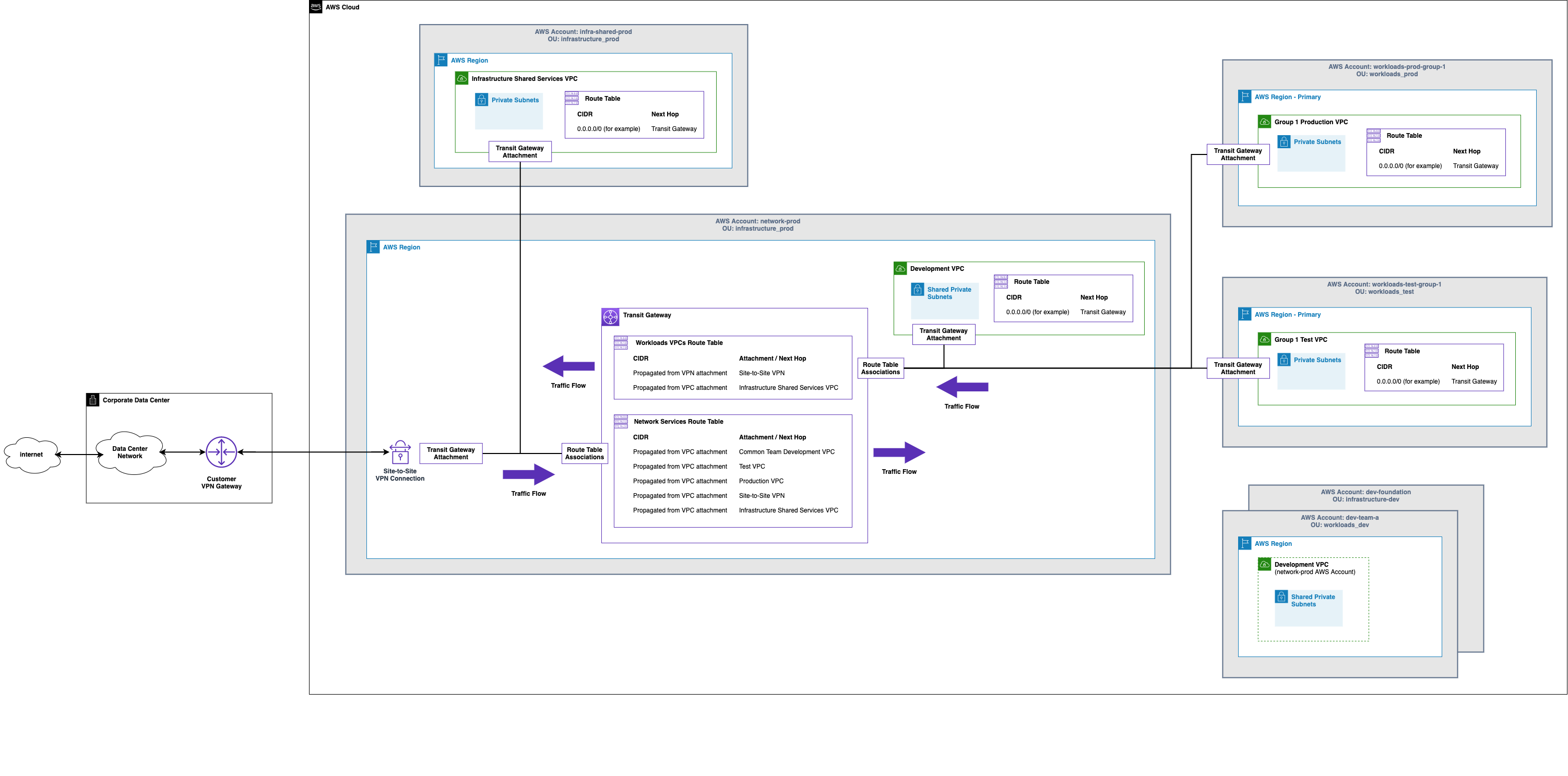1568x776 pixels.
Task: Select the Customer VPN Gateway icon
Action: coord(221,452)
